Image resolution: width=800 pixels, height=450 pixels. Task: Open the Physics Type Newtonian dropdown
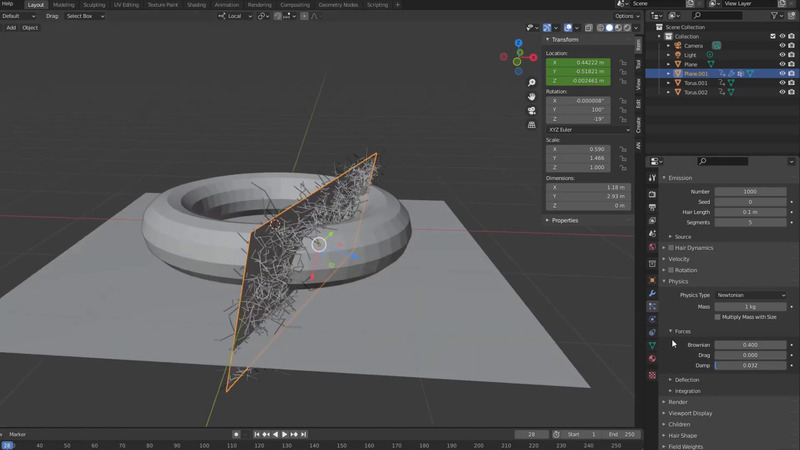(750, 295)
